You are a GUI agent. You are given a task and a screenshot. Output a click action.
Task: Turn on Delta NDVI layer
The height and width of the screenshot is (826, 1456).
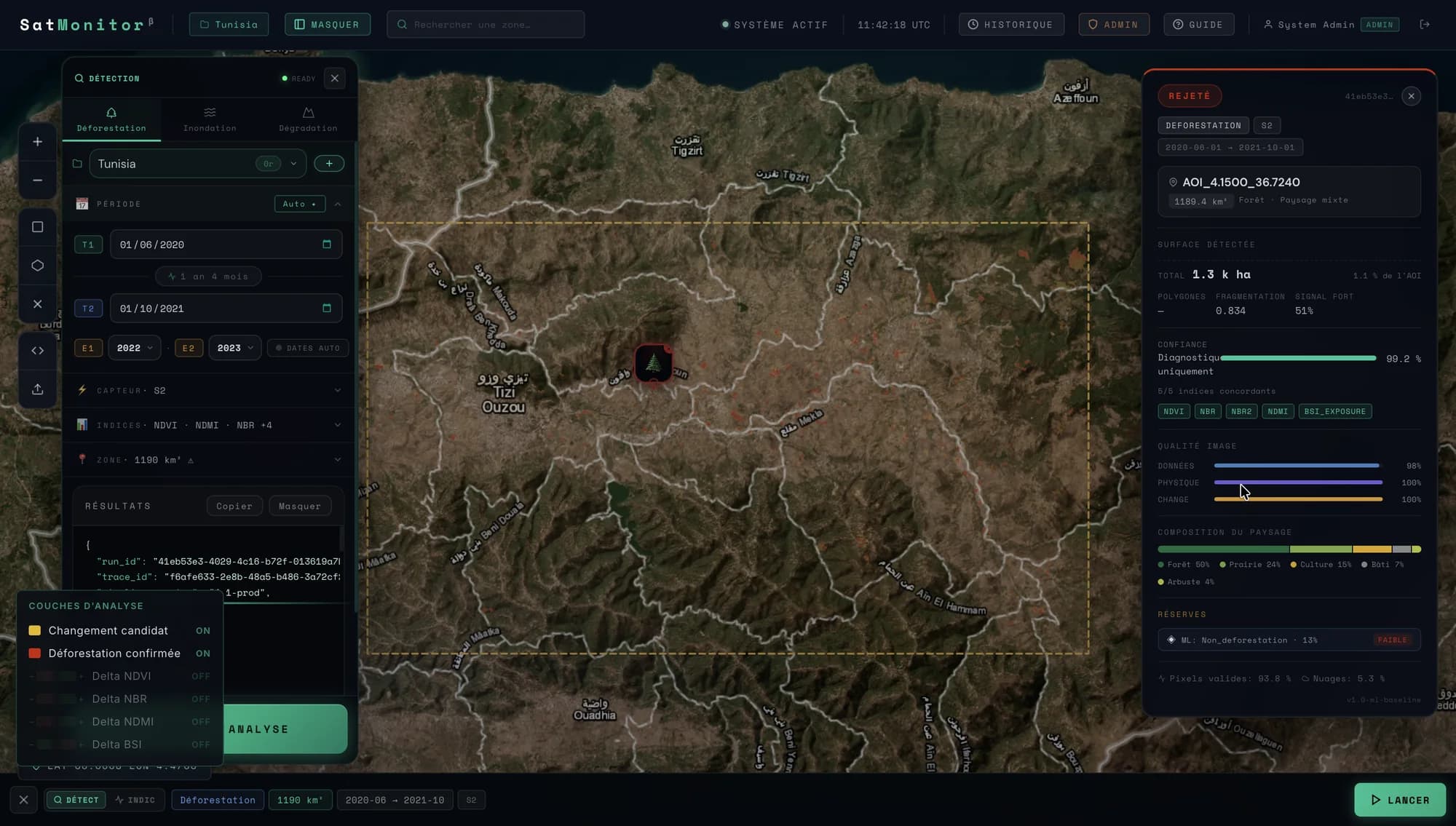coord(119,676)
